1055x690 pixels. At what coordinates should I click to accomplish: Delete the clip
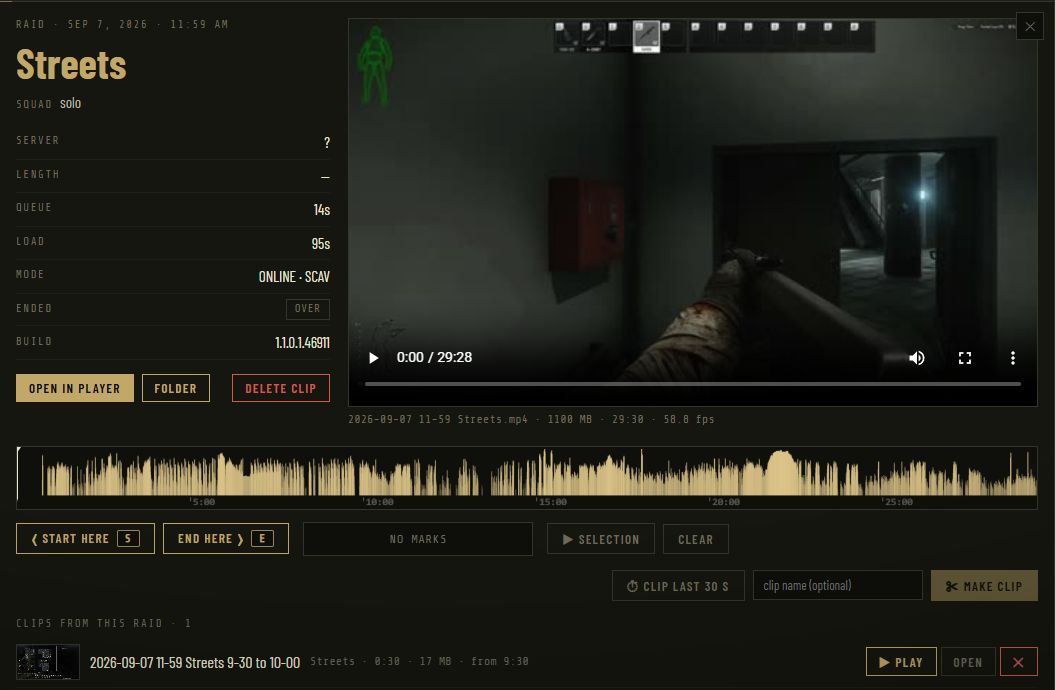pos(281,388)
